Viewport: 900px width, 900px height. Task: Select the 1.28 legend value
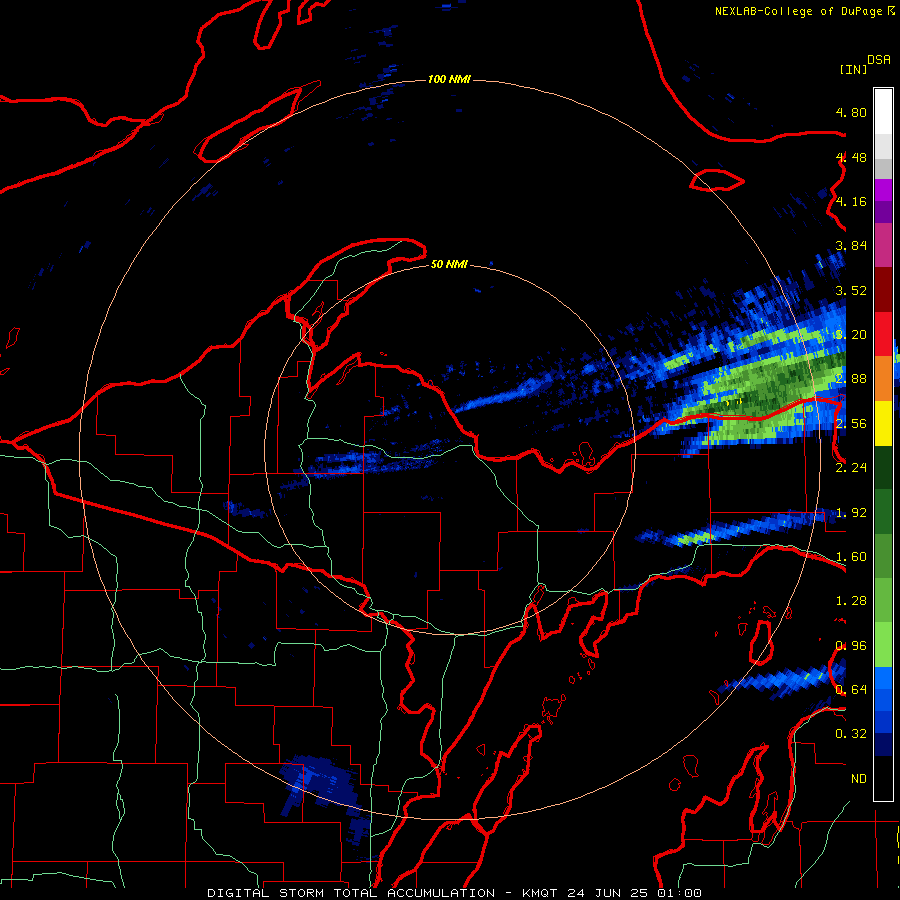tap(851, 601)
